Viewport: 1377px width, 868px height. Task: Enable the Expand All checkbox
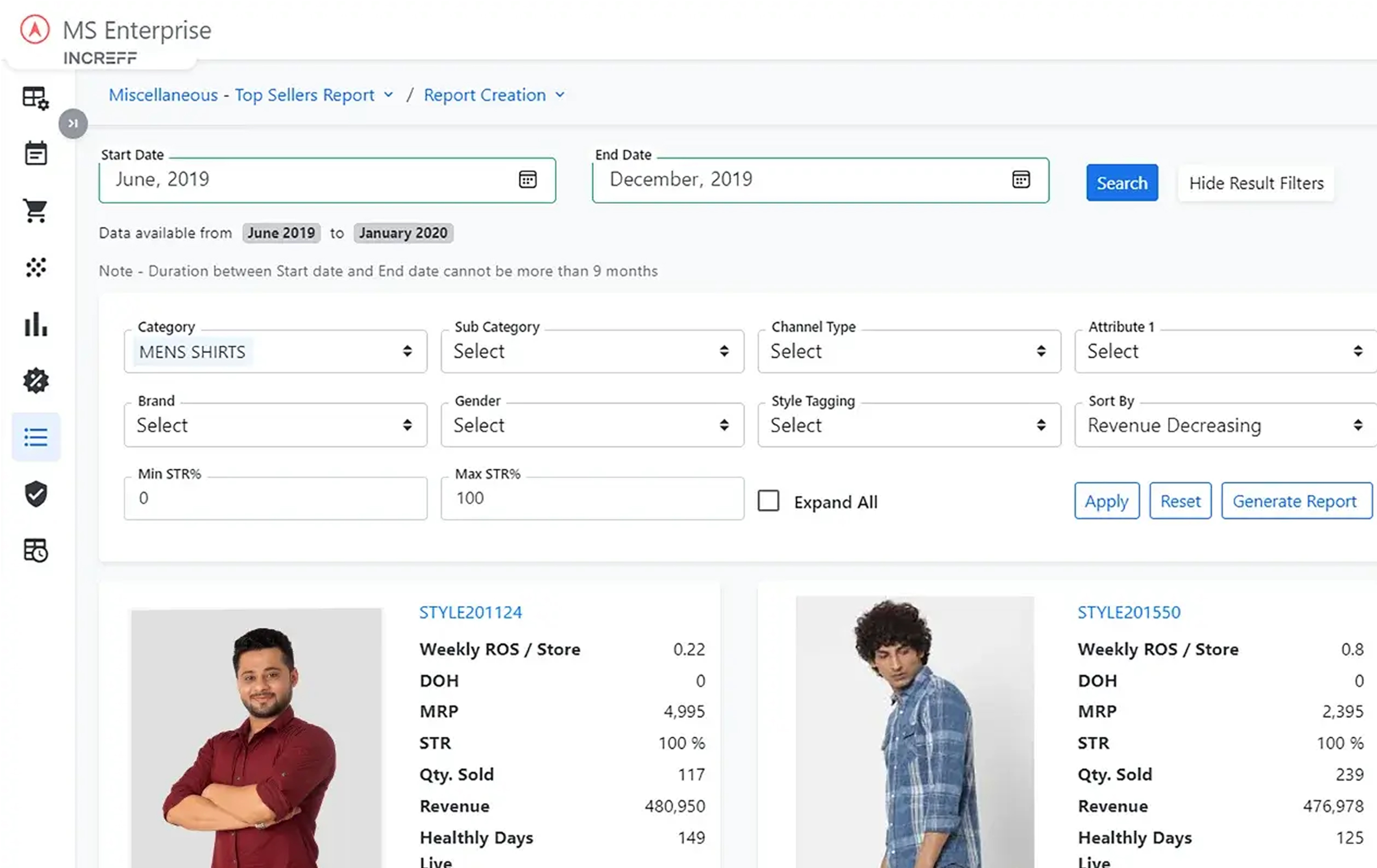point(768,501)
